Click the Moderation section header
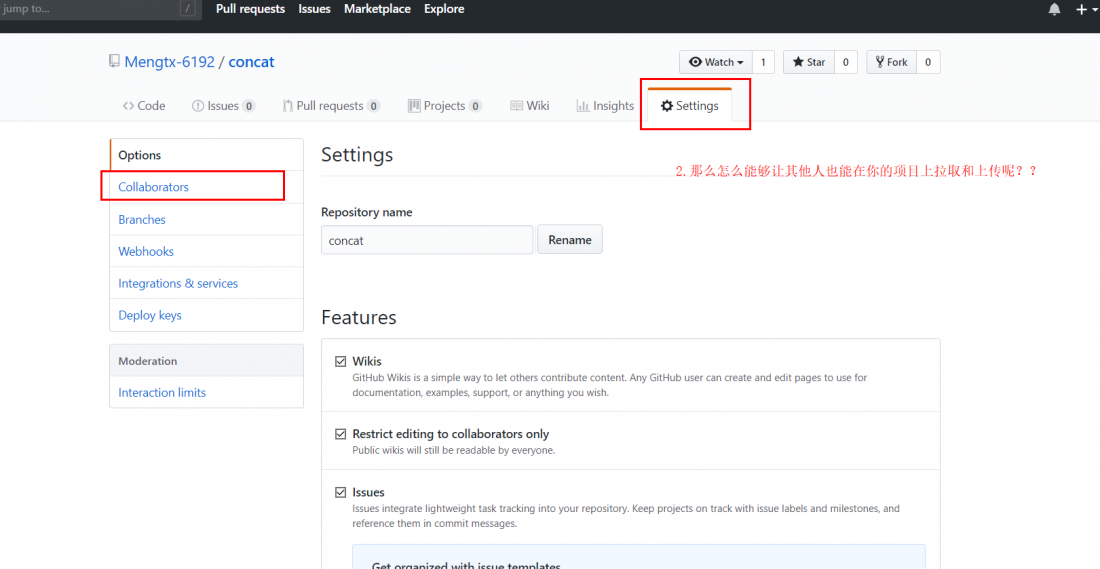Screen dimensions: 1100x569 tap(207, 361)
